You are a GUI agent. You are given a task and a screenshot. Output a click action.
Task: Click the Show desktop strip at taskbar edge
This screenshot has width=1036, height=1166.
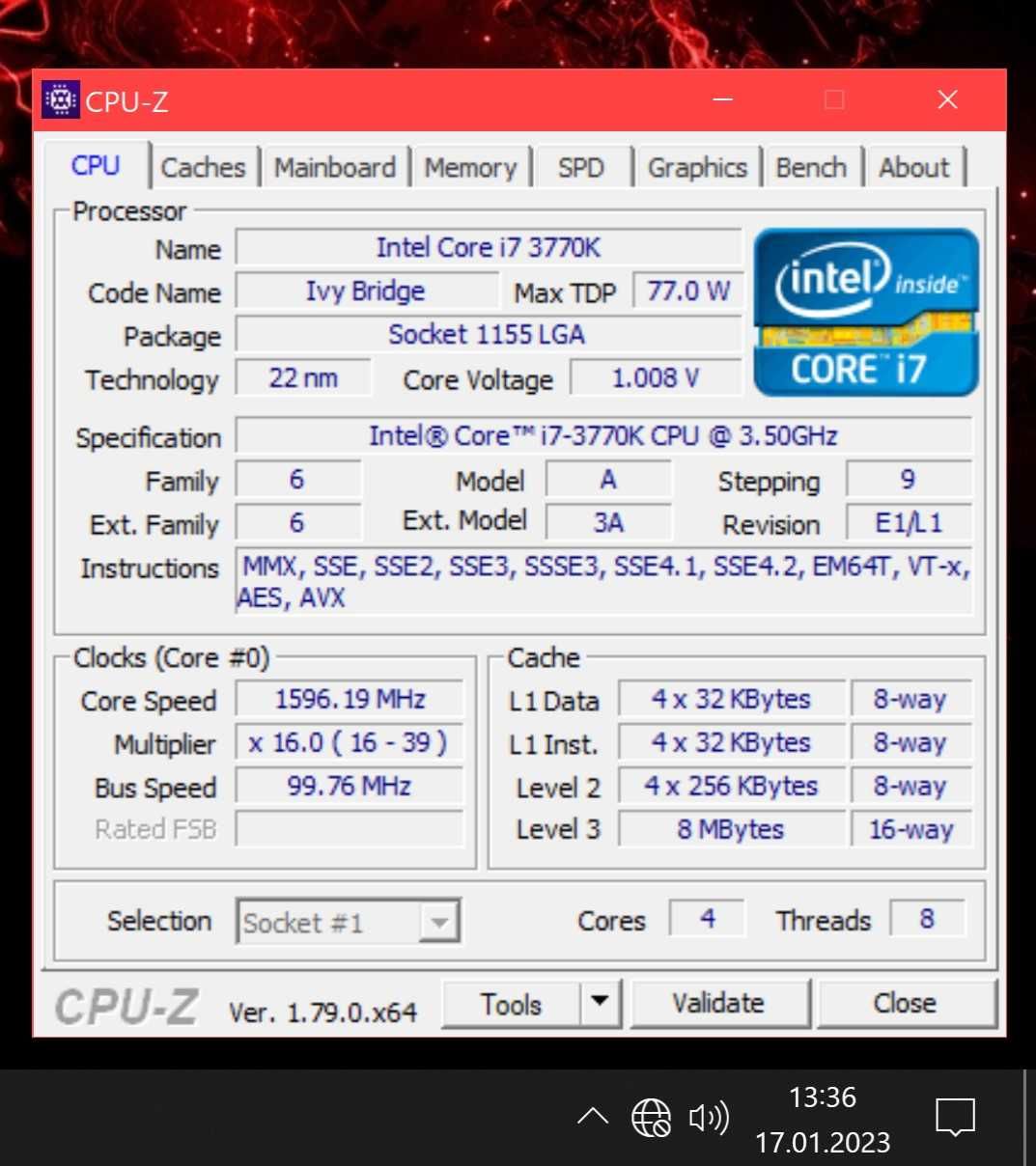1029,1118
